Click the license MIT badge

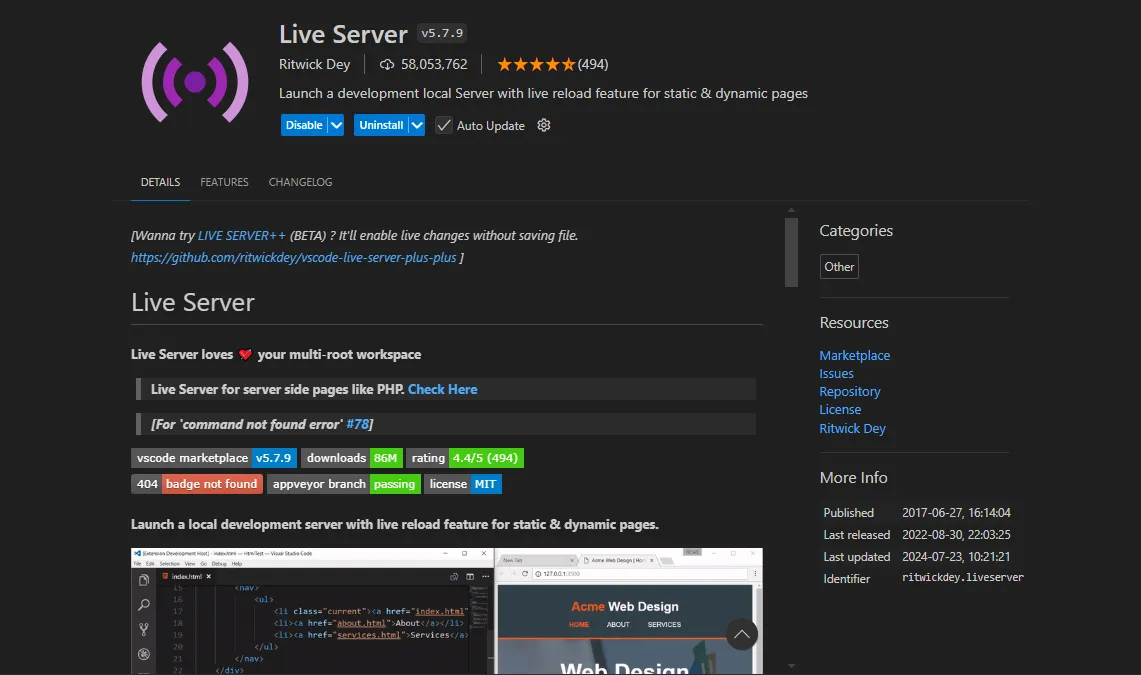tap(463, 484)
